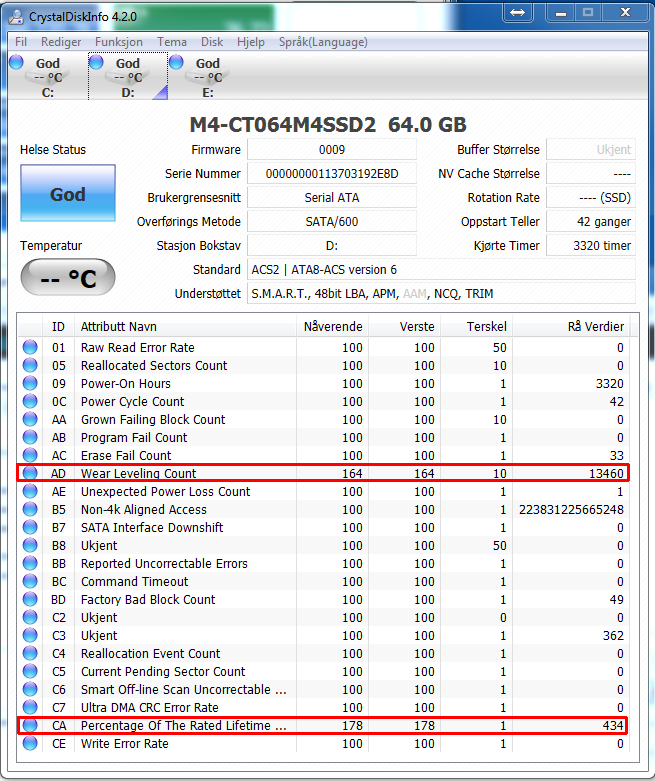Click the double-arrow button in title bar
Screen dimensions: 655x781
click(x=518, y=12)
